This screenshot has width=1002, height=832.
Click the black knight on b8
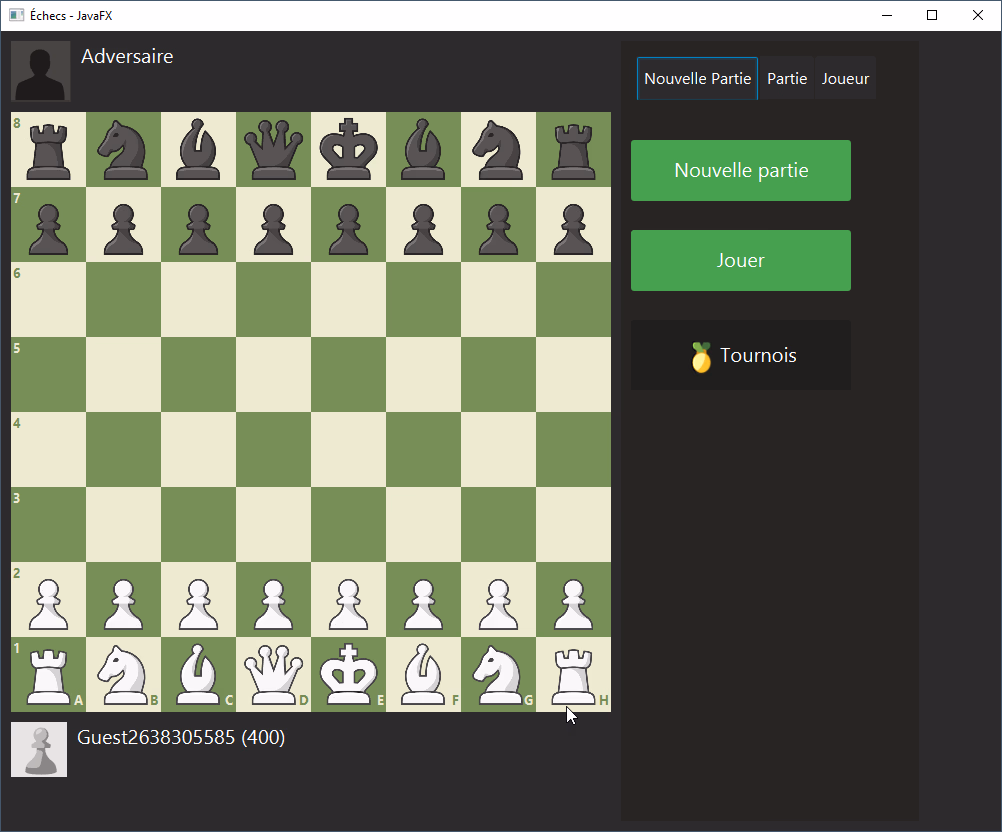point(123,150)
